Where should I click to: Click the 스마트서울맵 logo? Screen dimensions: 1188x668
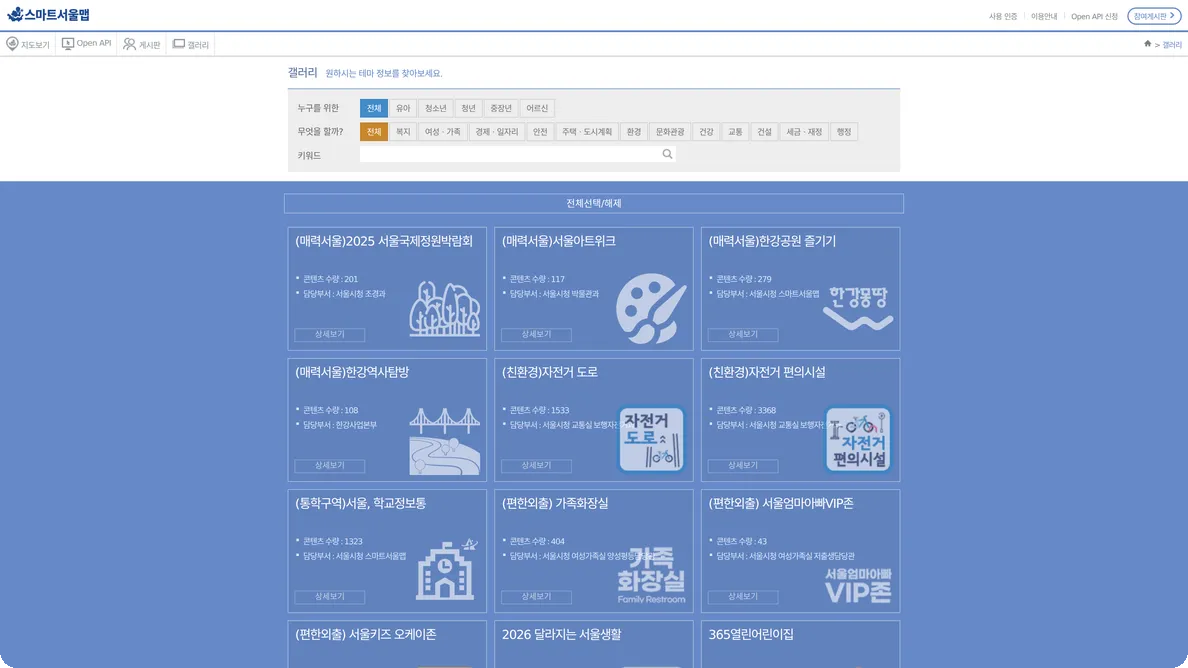tap(48, 14)
